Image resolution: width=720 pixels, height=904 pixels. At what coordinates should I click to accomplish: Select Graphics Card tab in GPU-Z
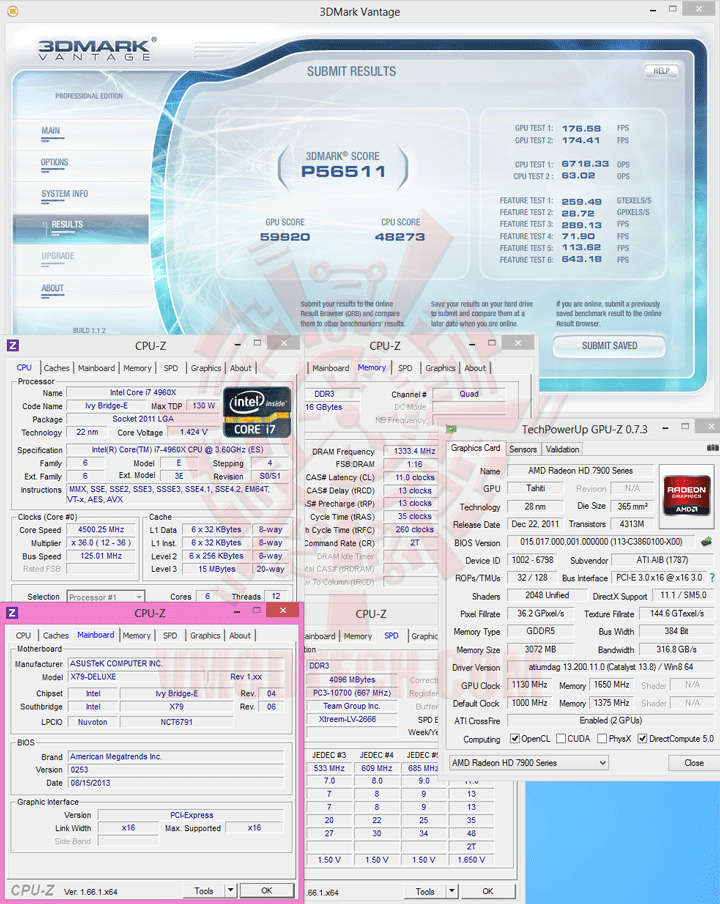(x=476, y=448)
